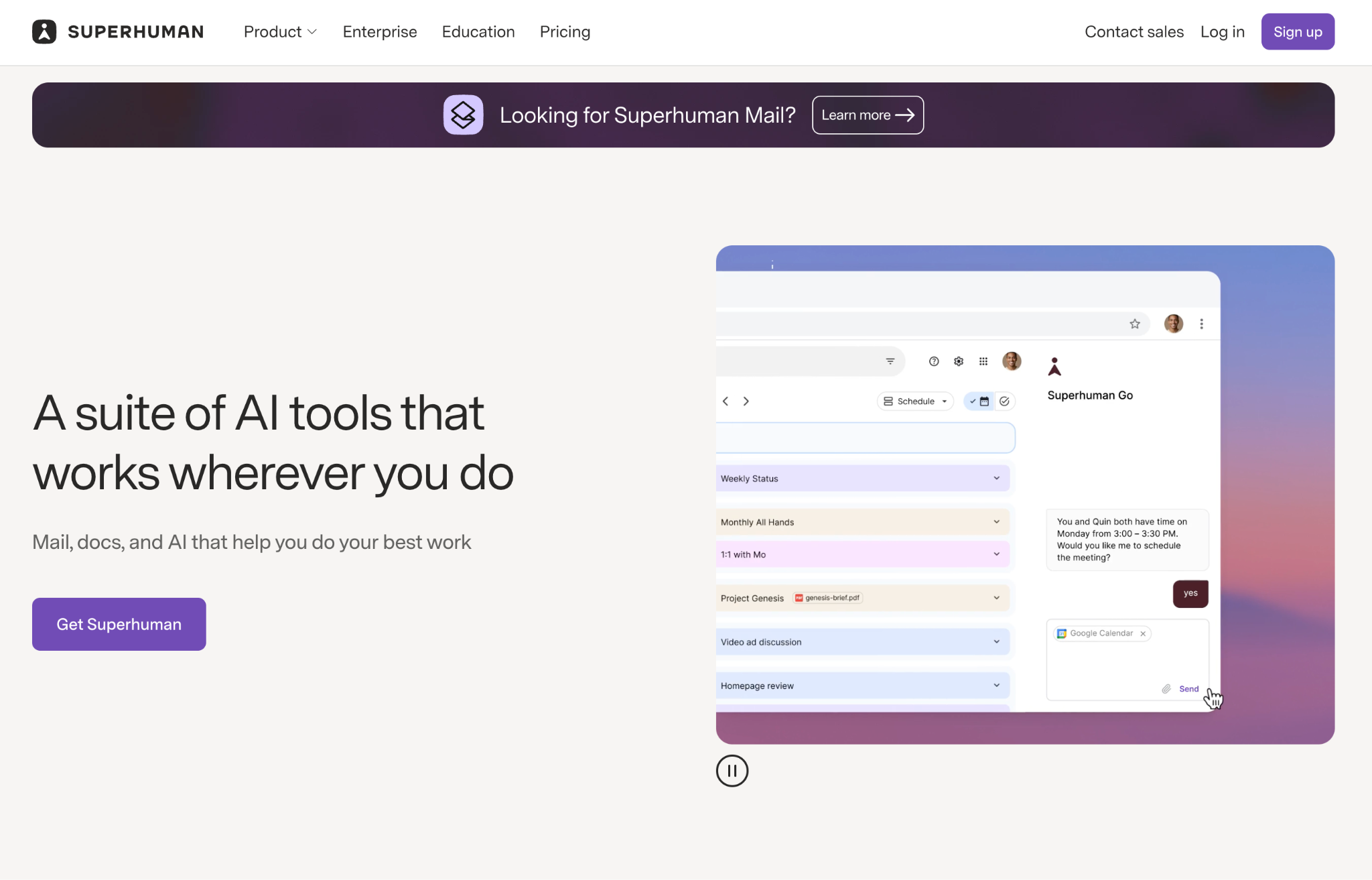The width and height of the screenshot is (1372, 880).
Task: Open the help question mark icon
Action: pos(934,361)
